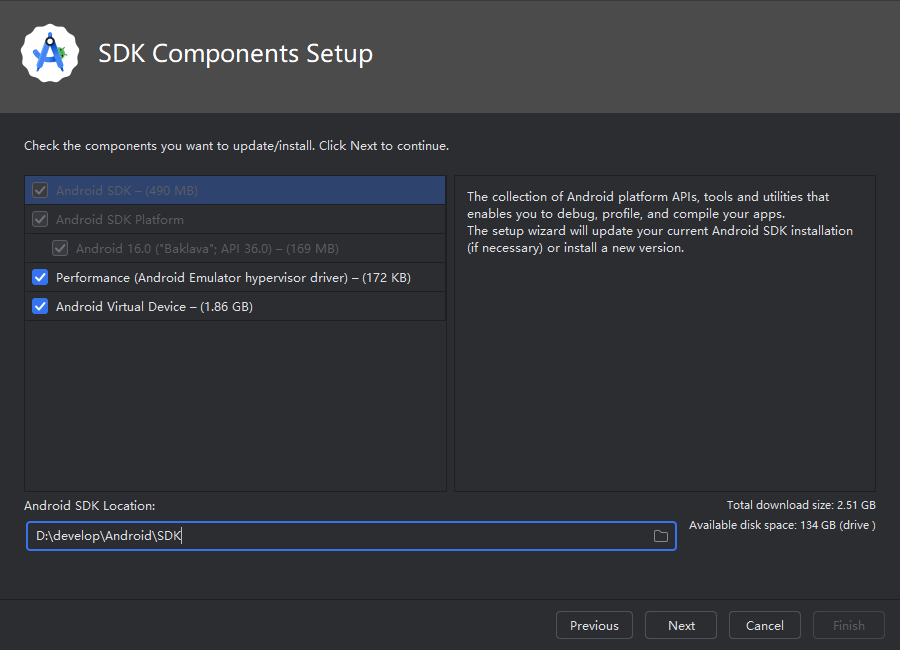Click the disabled Finish button
The height and width of the screenshot is (650, 900).
[x=848, y=625]
